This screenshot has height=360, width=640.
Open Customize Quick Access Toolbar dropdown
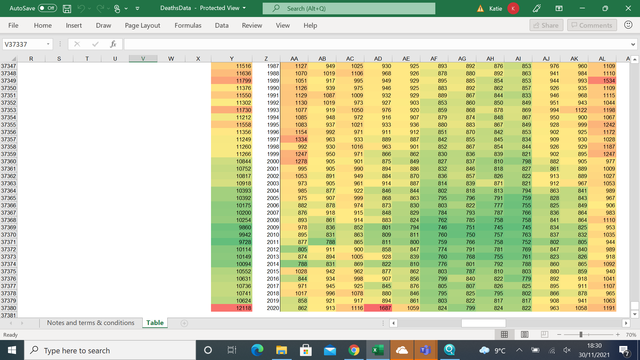[137, 8]
